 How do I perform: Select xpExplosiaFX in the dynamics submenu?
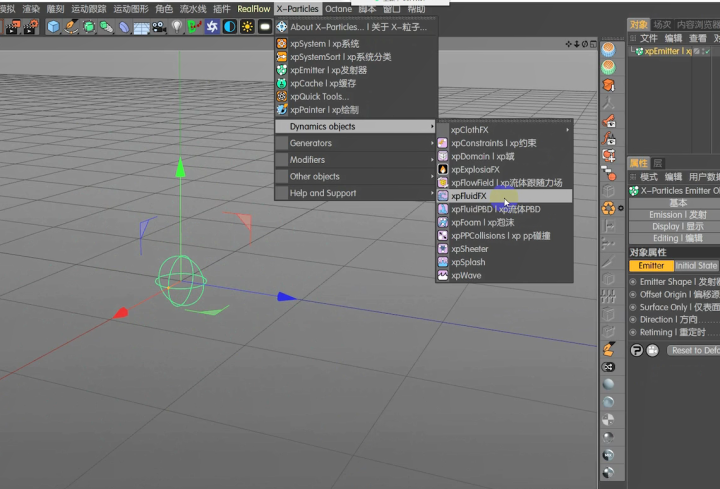(x=504, y=169)
